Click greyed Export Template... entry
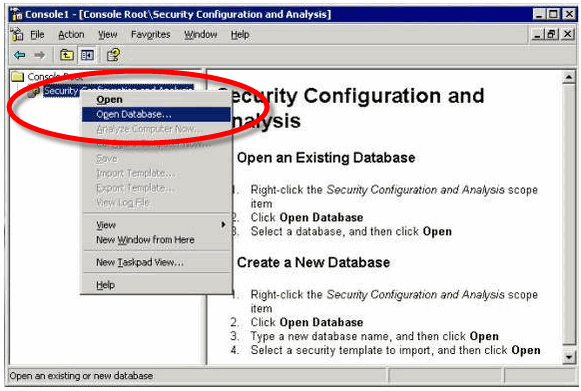 pos(156,188)
